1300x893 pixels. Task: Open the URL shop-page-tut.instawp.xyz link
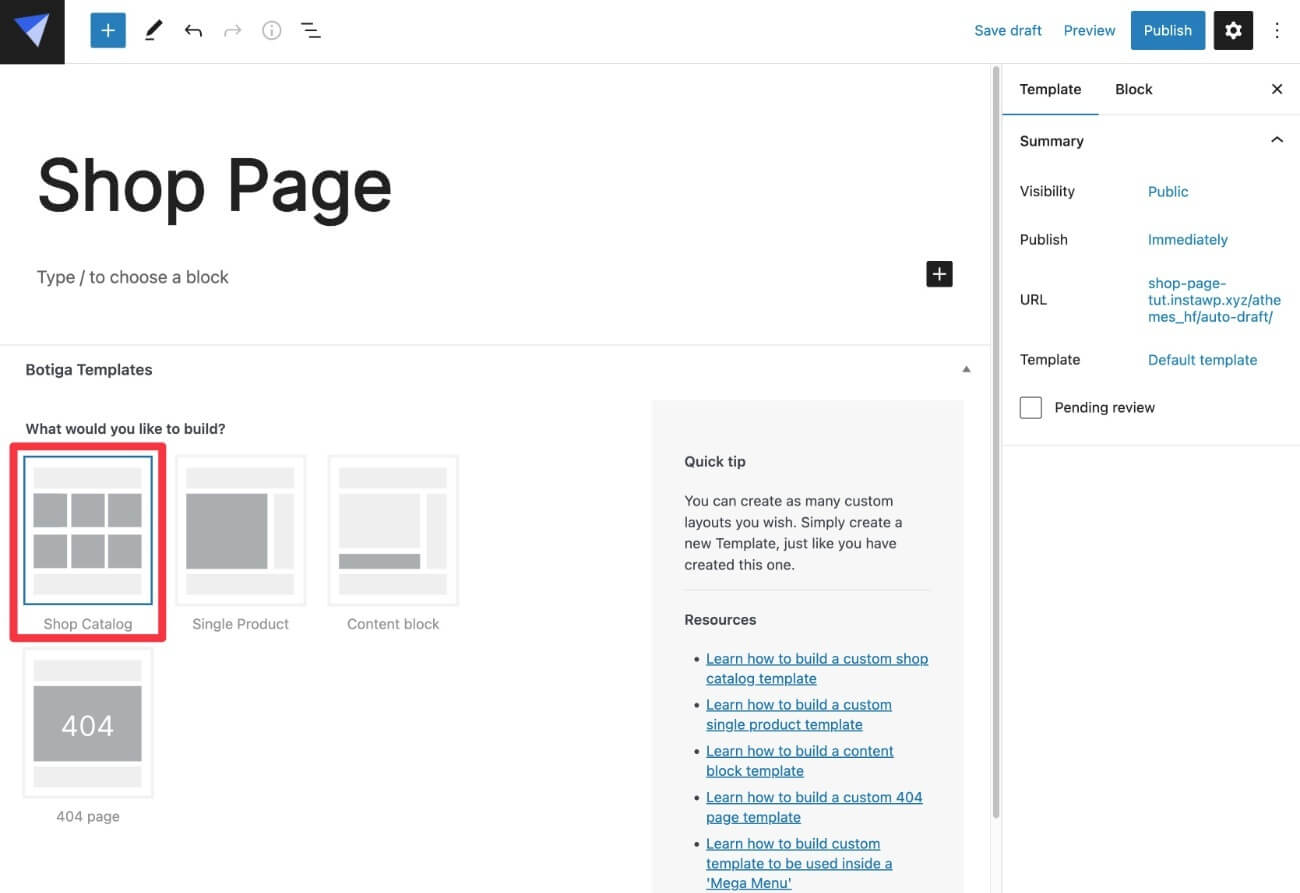1214,300
